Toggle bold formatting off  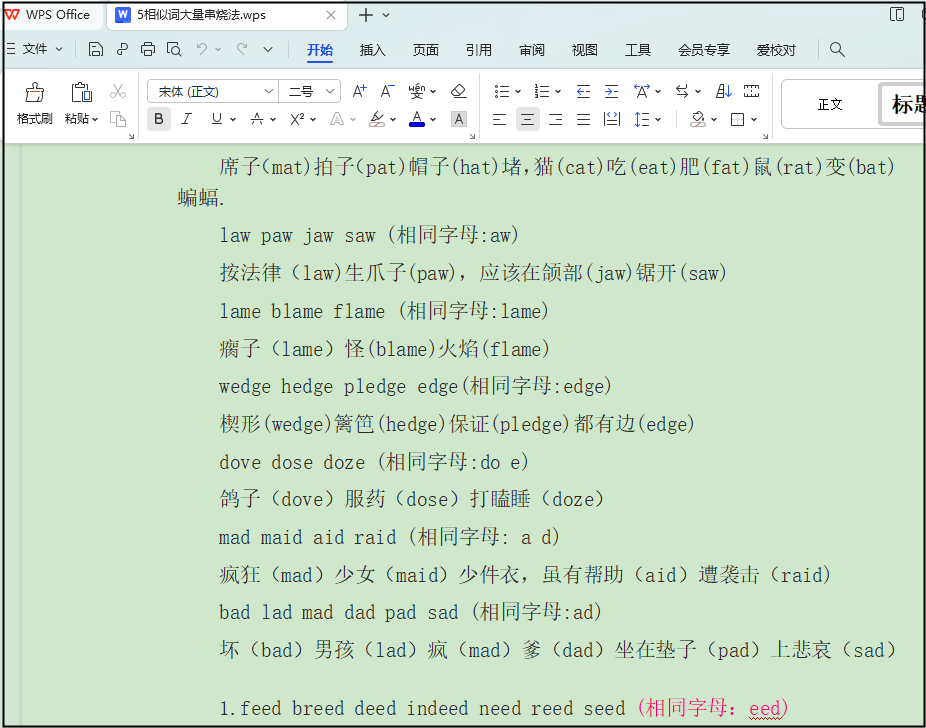[158, 119]
